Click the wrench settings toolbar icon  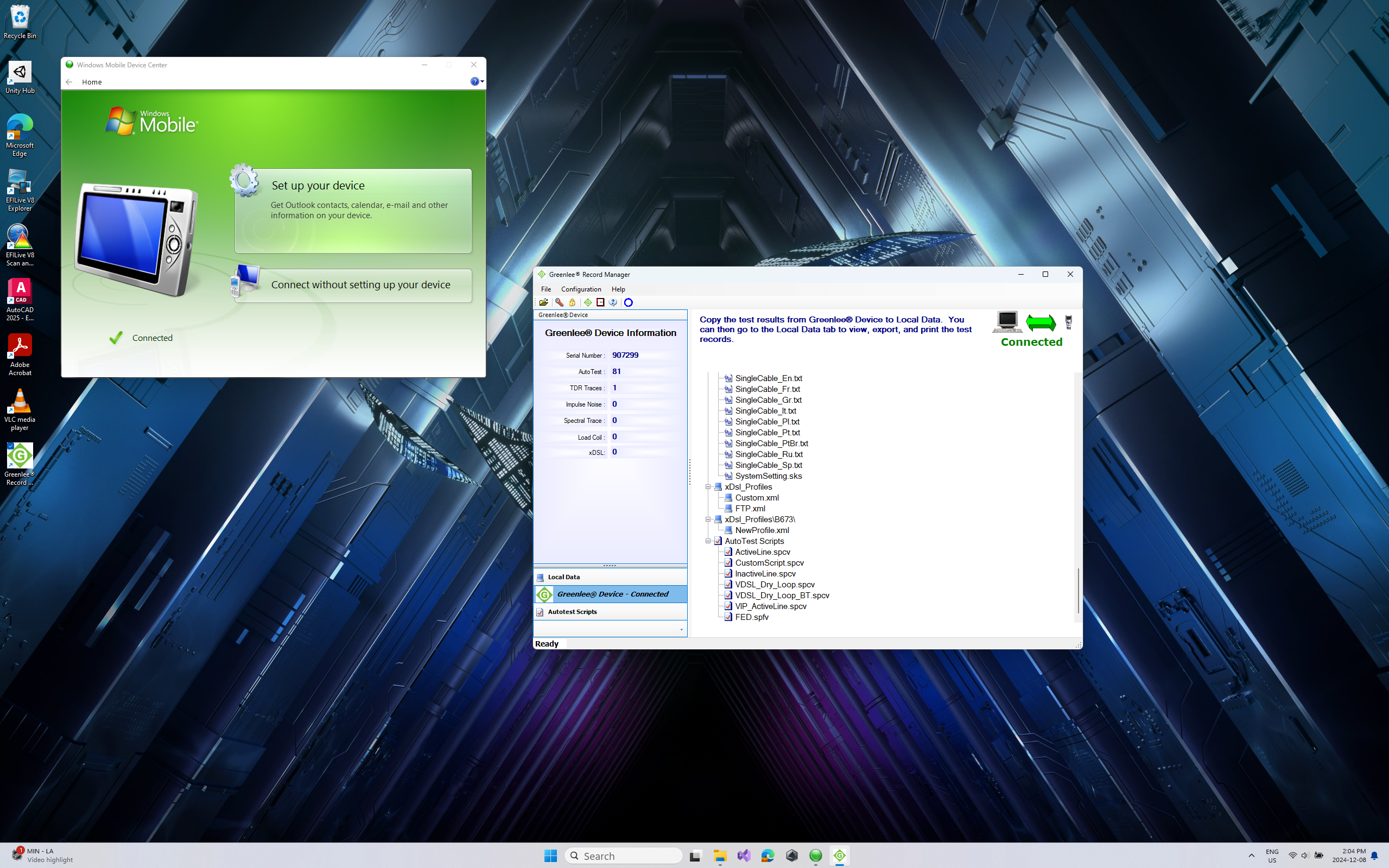[559, 302]
